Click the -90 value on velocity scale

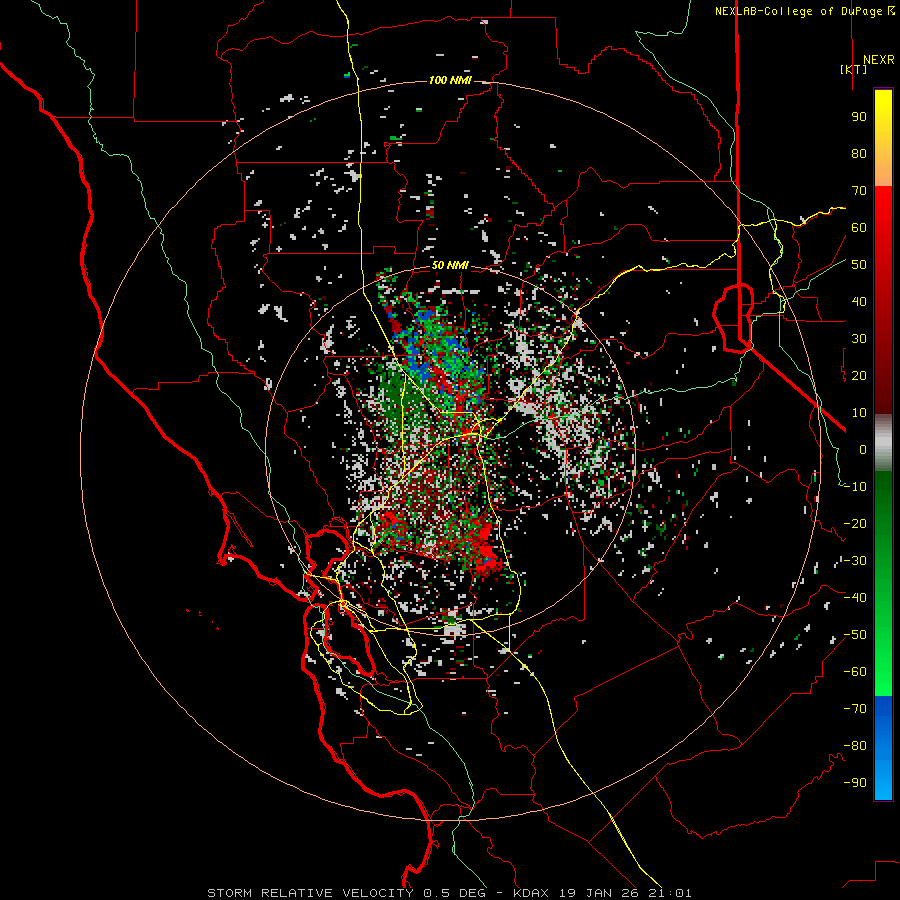[x=855, y=783]
